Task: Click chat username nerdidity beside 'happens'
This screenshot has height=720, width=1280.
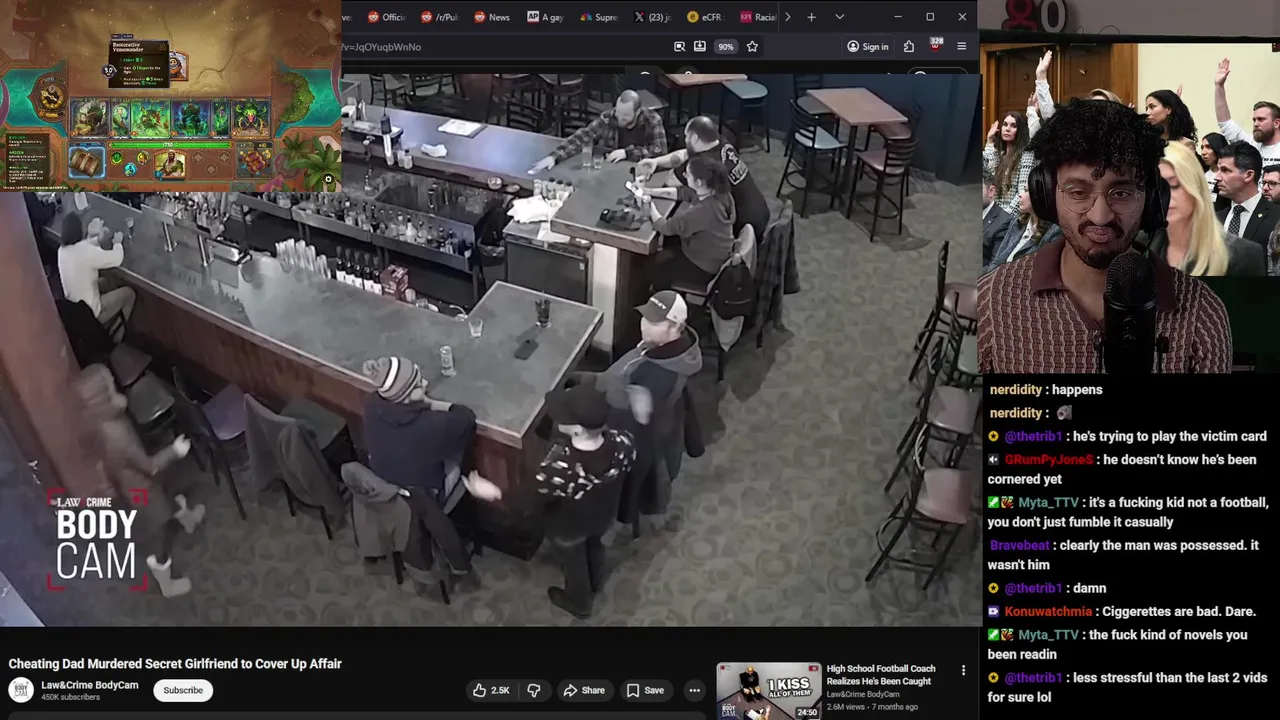Action: click(1016, 390)
